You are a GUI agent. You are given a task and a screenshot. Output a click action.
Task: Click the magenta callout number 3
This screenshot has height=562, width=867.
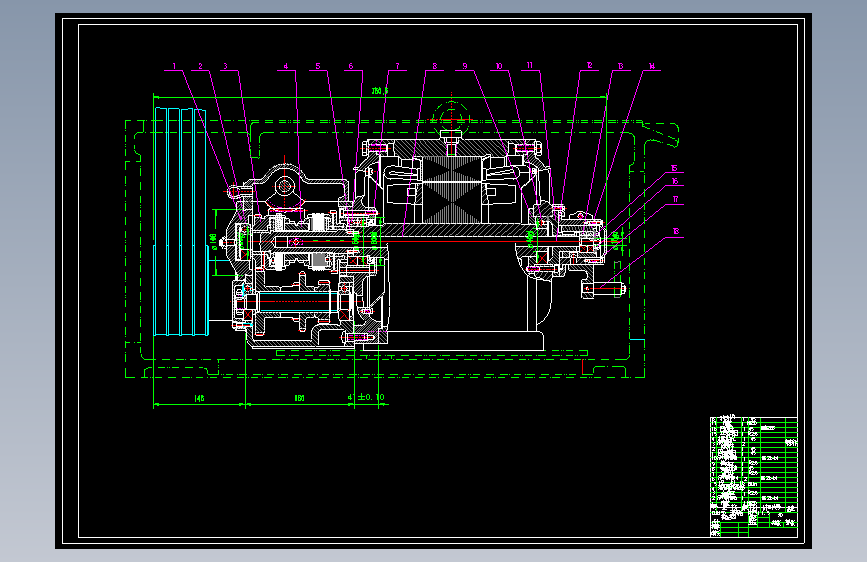225,66
